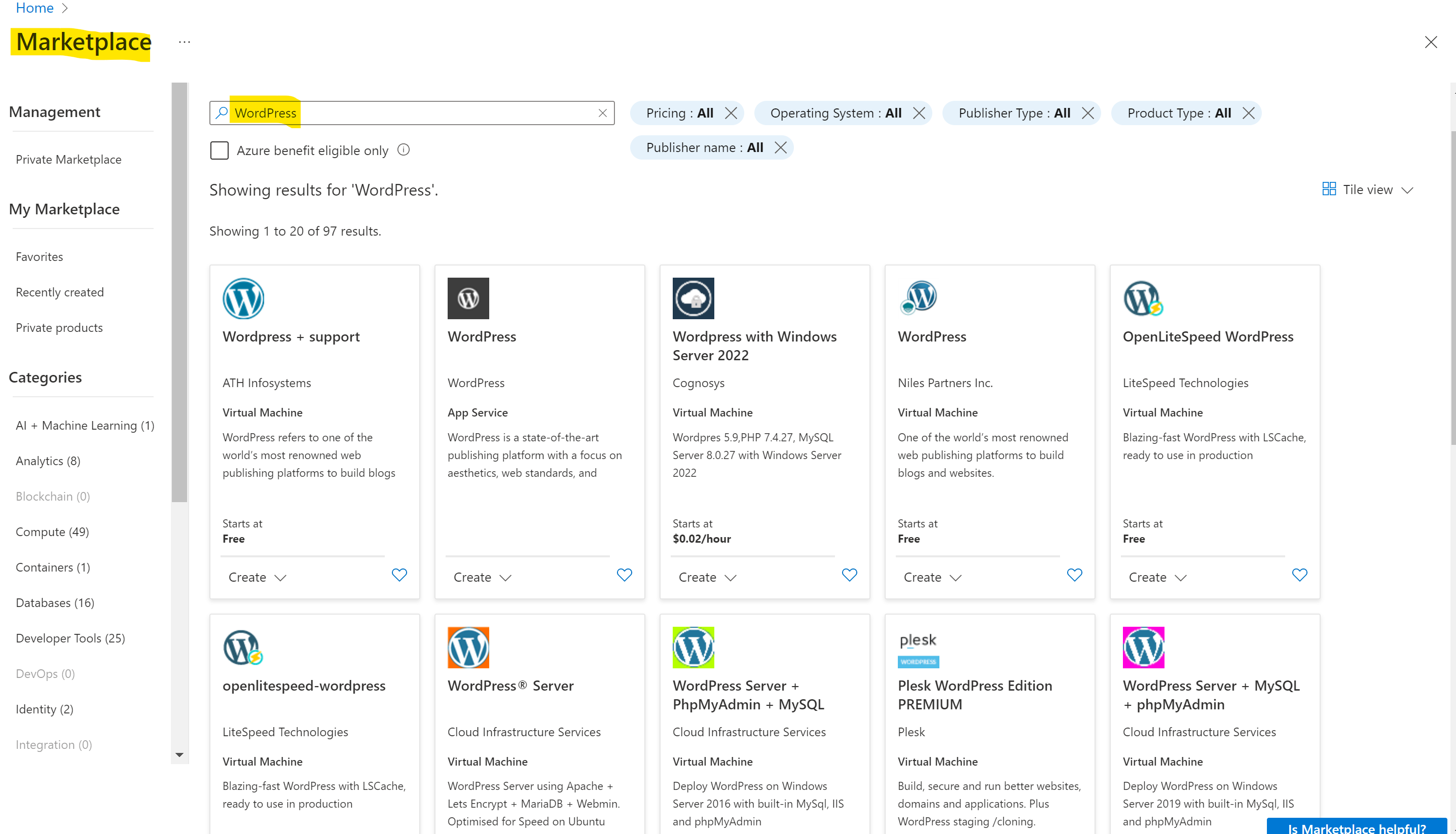Click the dark WordPress App Service logo

468,298
